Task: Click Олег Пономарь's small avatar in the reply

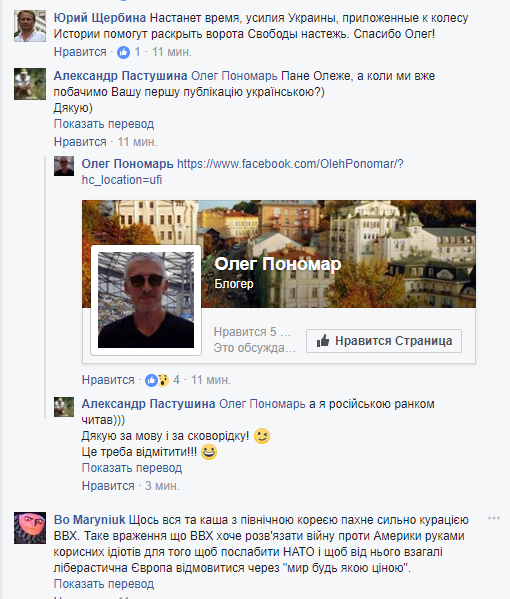Action: 64,166
